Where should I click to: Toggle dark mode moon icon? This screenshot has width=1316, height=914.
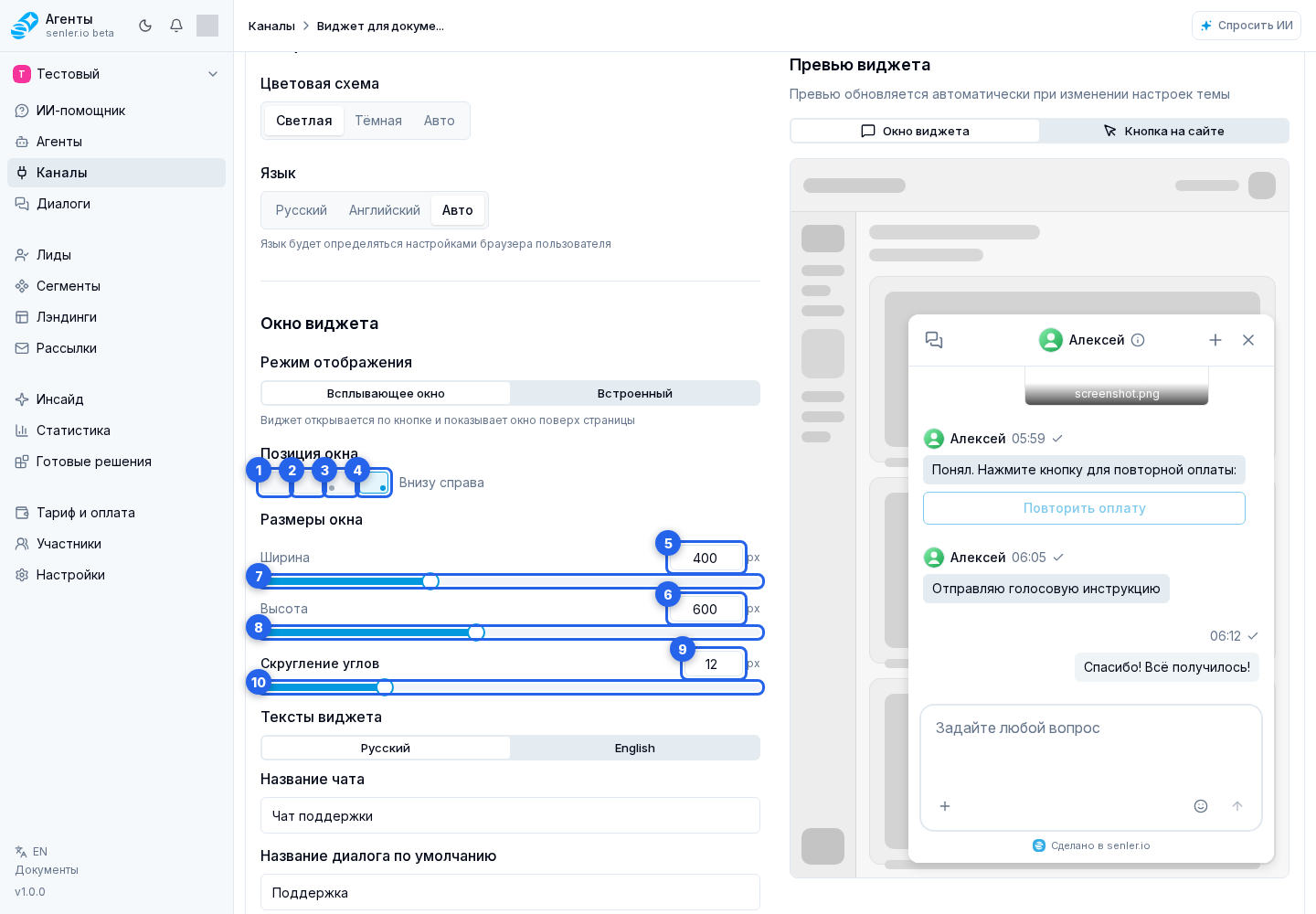coord(145,26)
